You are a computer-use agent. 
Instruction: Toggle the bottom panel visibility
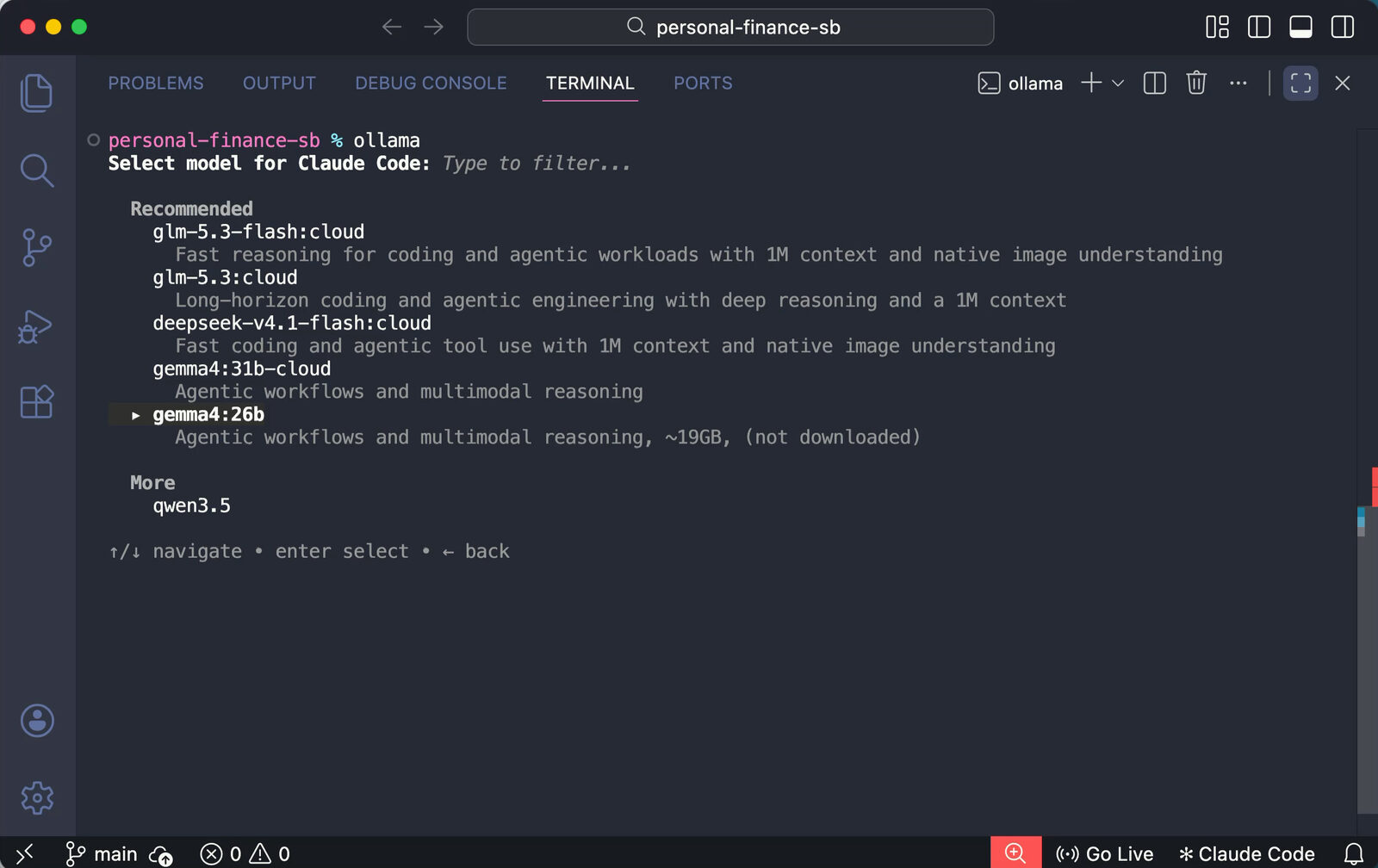[1300, 27]
